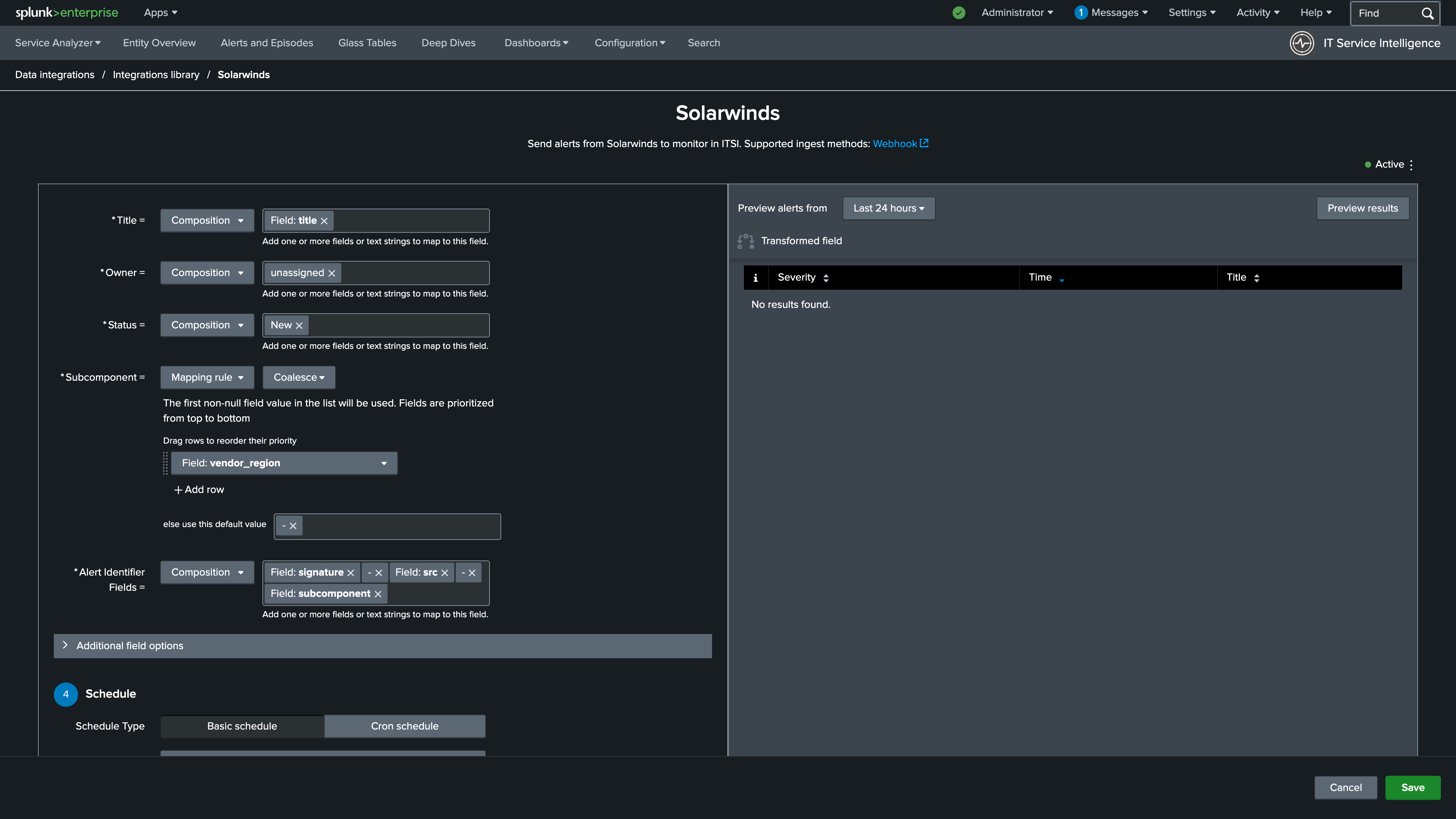The width and height of the screenshot is (1456, 819).
Task: Add a row to the coalesce list
Action: (199, 490)
